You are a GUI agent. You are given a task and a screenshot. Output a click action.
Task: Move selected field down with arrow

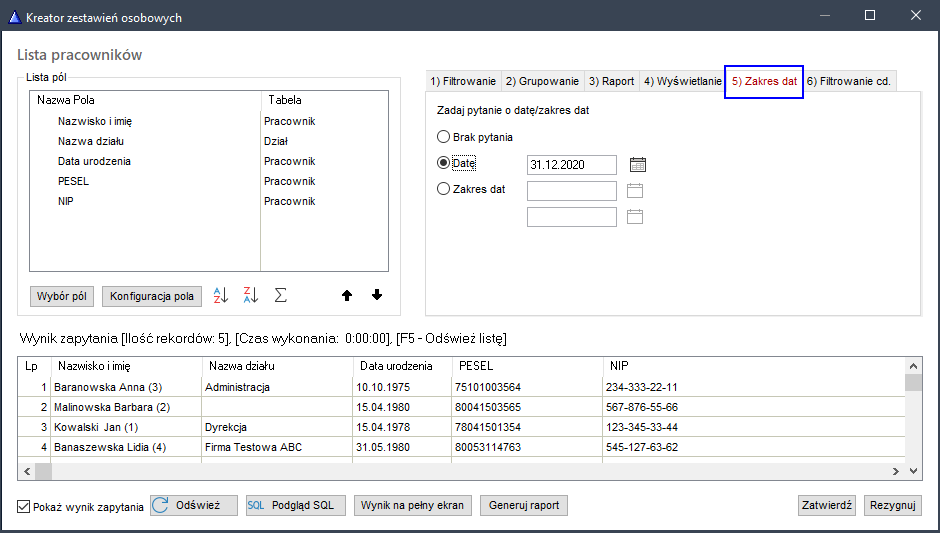point(377,296)
